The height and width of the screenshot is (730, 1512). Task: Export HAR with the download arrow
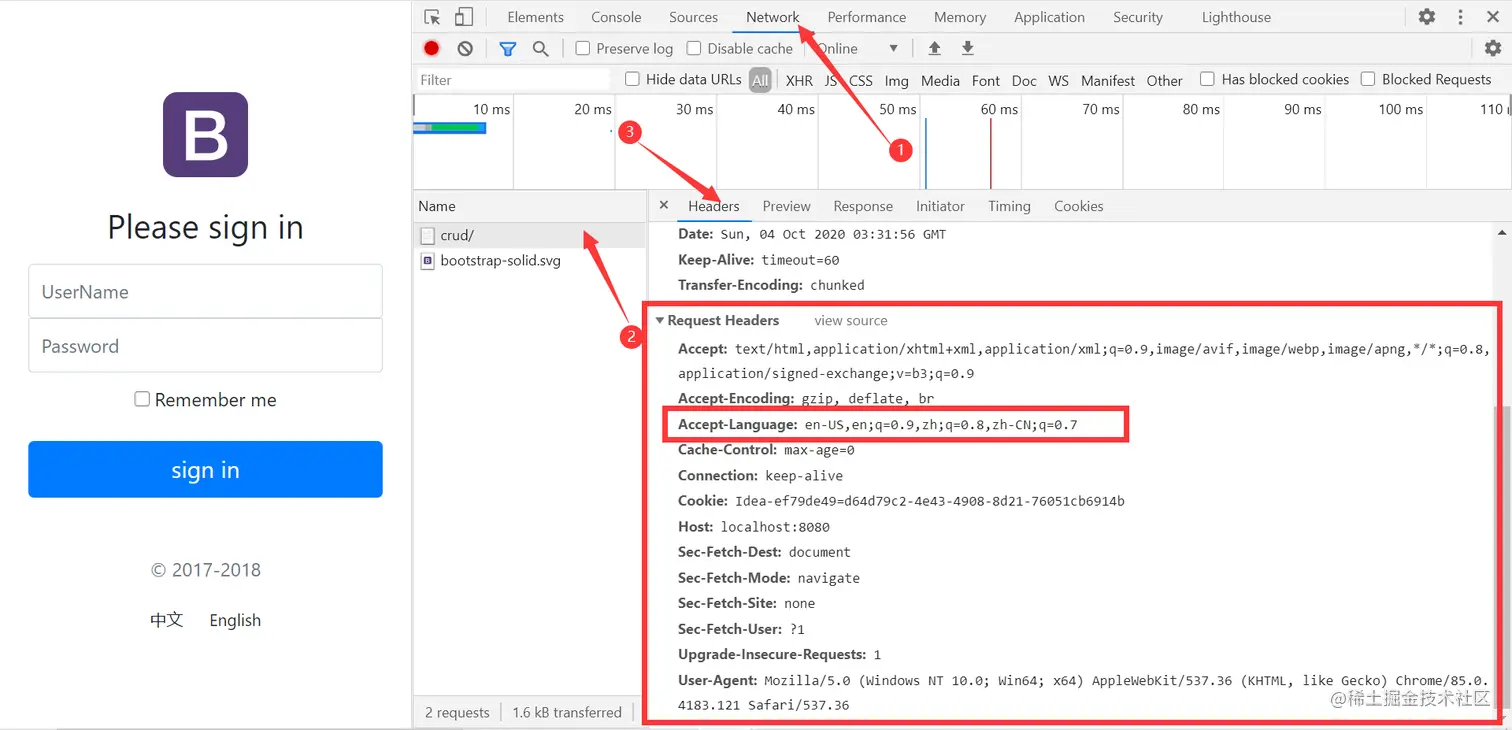(968, 48)
